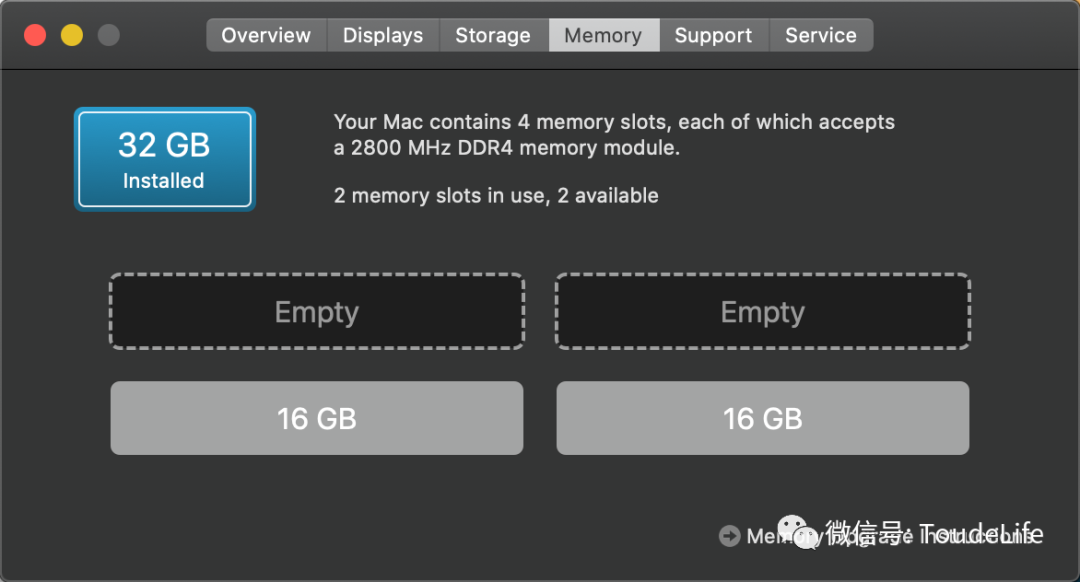Open the Service tab

click(820, 35)
